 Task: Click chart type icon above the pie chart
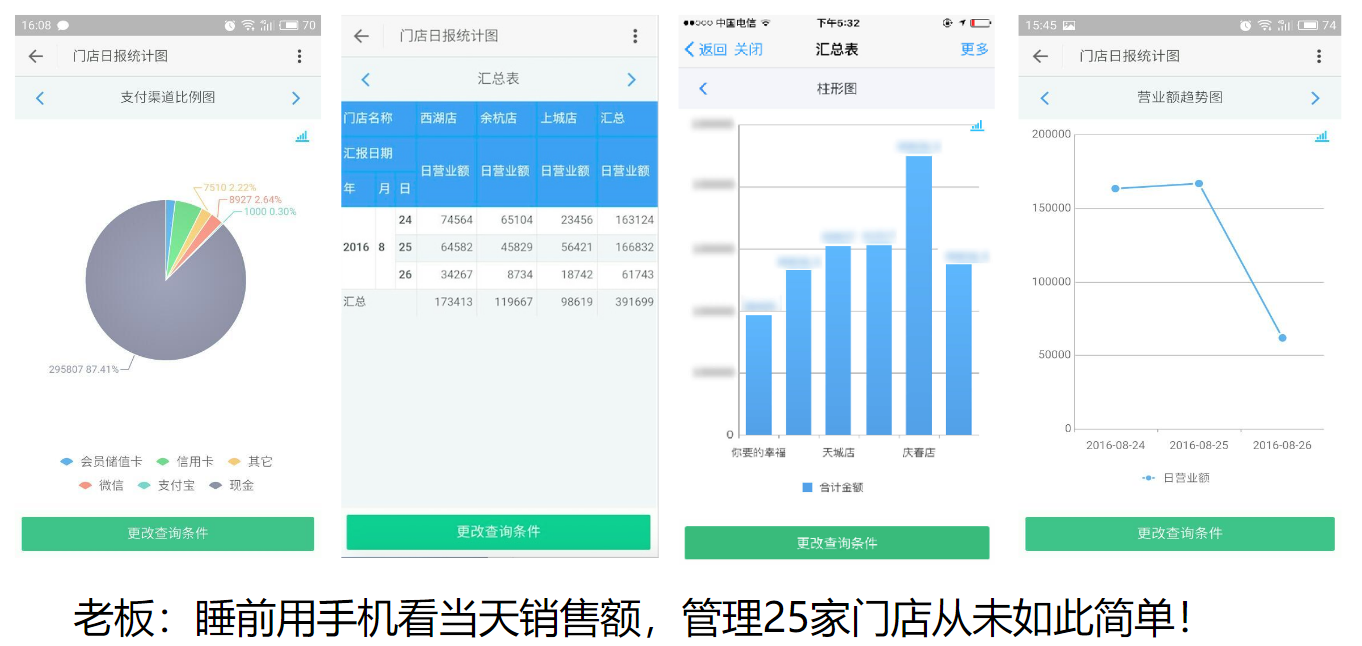(x=302, y=137)
